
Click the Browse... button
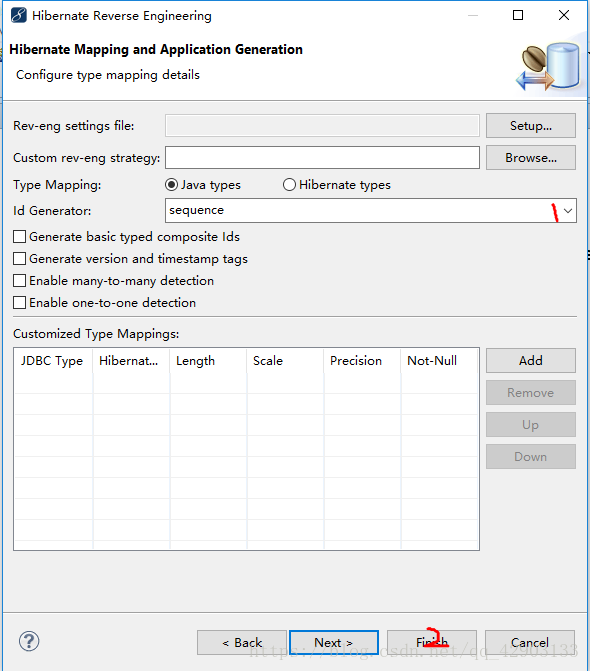tap(531, 157)
